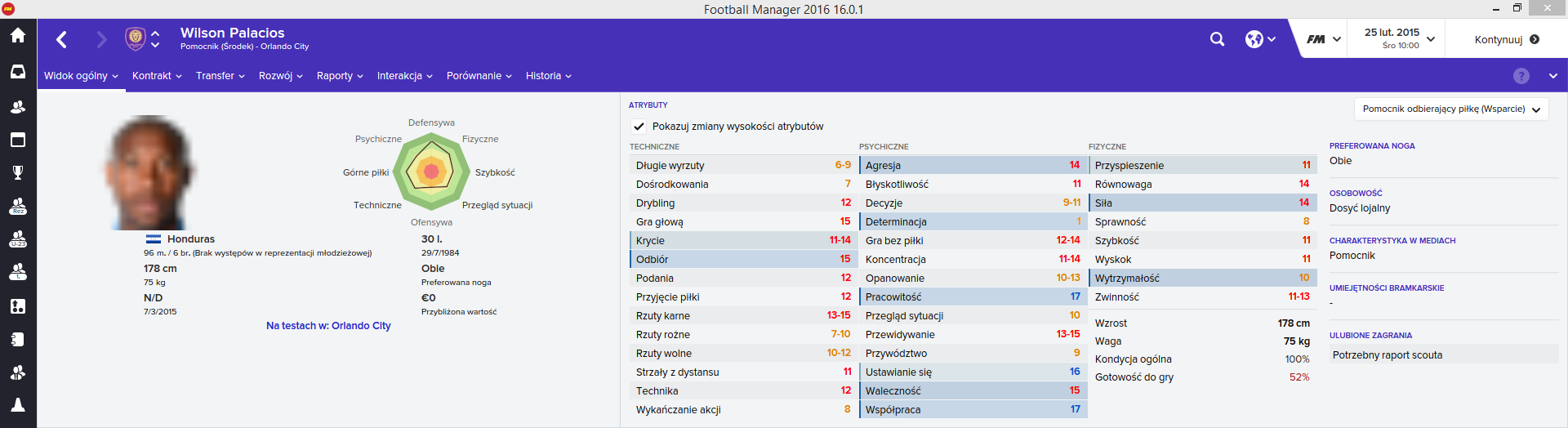Open the reserves squad icon
The image size is (1568, 428).
(x=18, y=206)
